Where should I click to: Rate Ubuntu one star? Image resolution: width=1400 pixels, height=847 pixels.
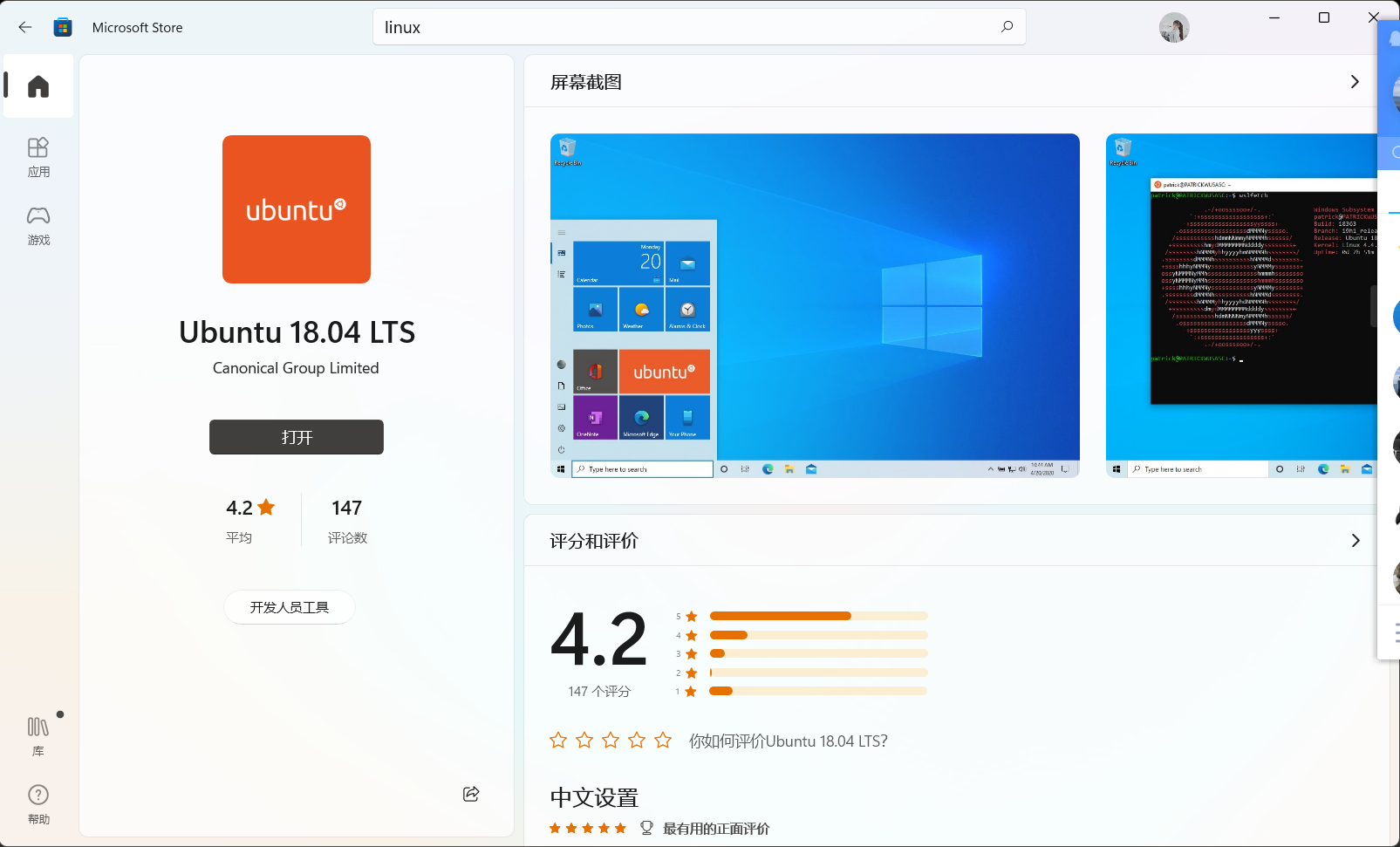558,741
